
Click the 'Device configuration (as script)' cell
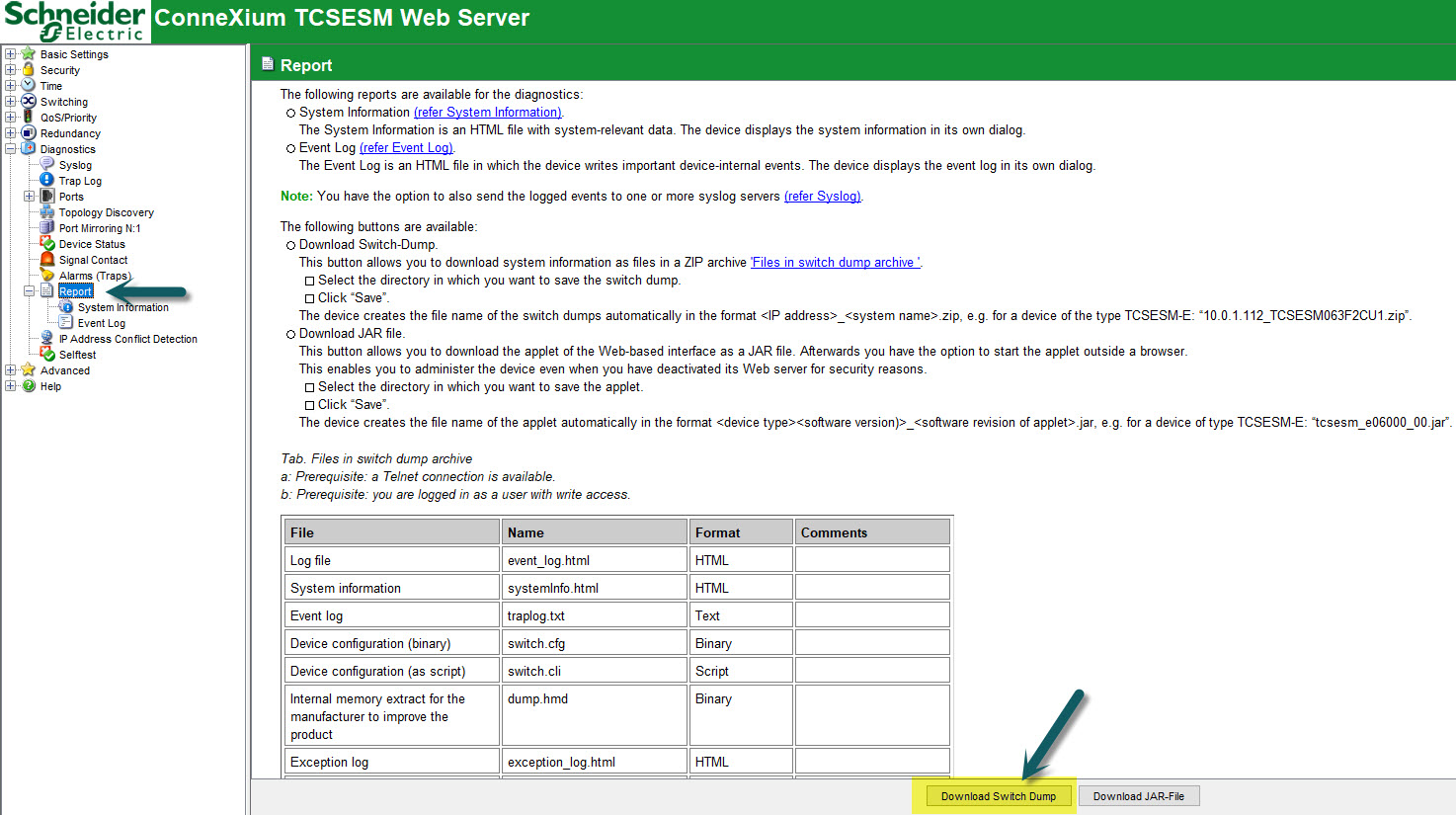(x=391, y=671)
